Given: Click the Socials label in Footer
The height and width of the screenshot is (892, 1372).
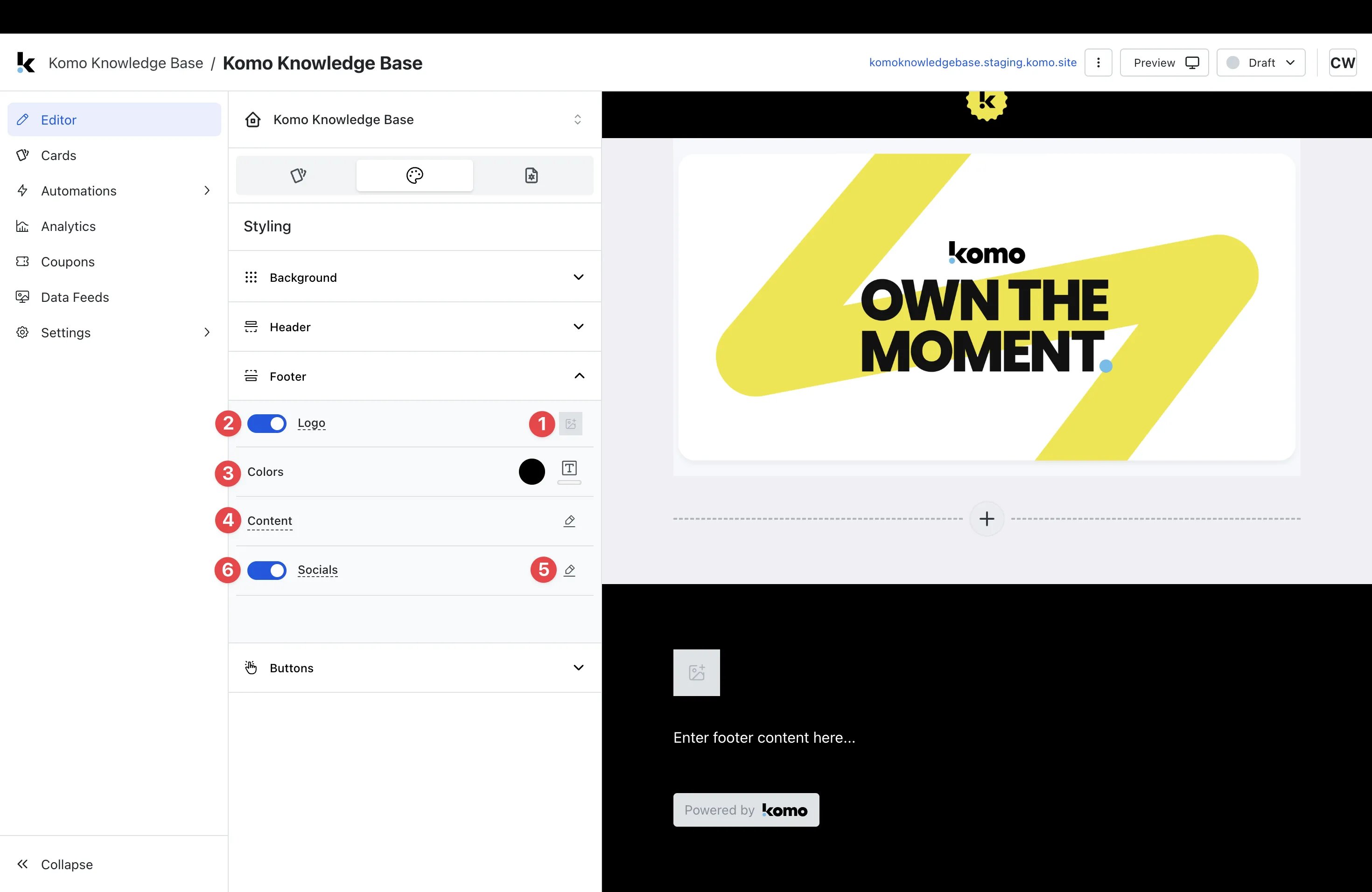Looking at the screenshot, I should pyautogui.click(x=318, y=570).
